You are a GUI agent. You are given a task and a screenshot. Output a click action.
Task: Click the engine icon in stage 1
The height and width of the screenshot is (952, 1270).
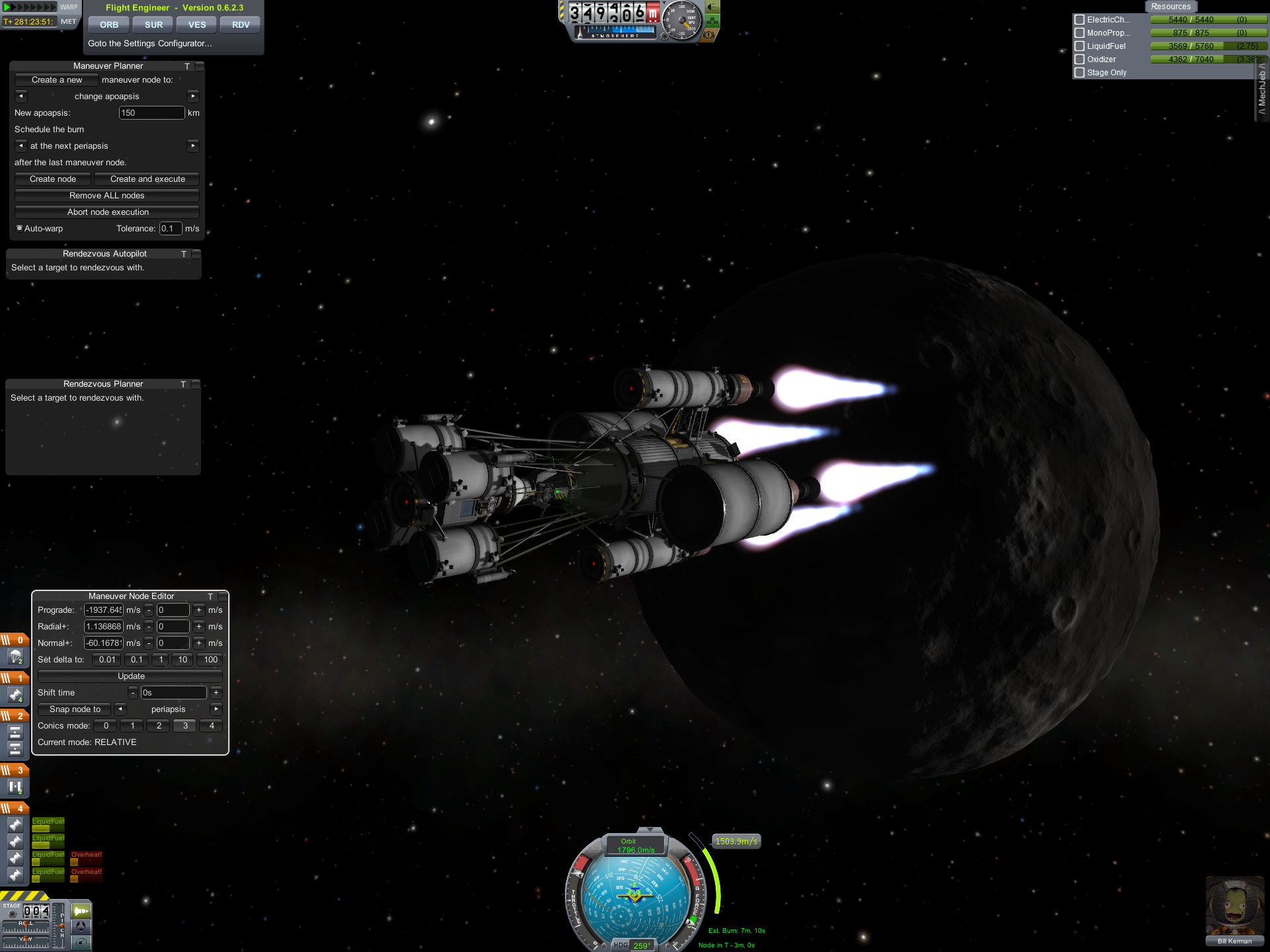15,695
